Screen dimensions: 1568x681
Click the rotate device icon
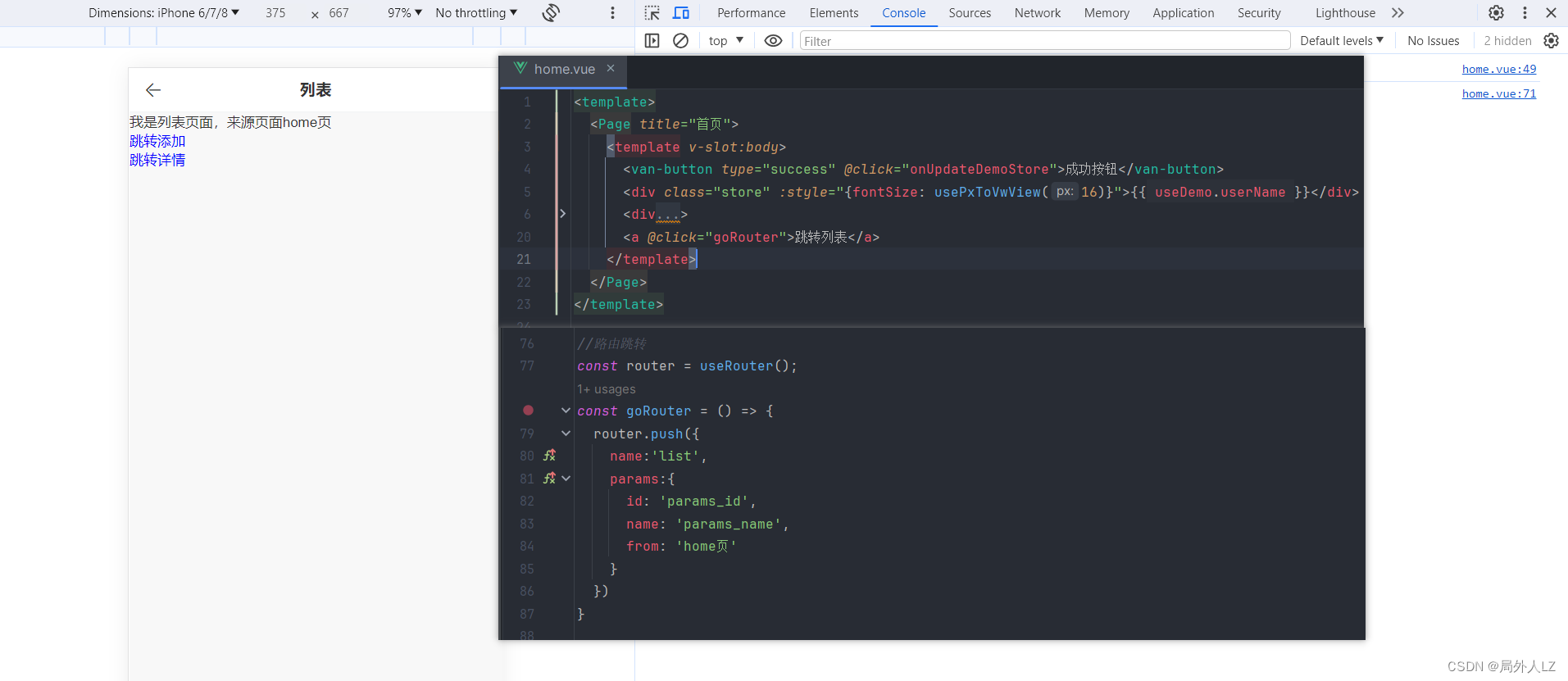551,12
